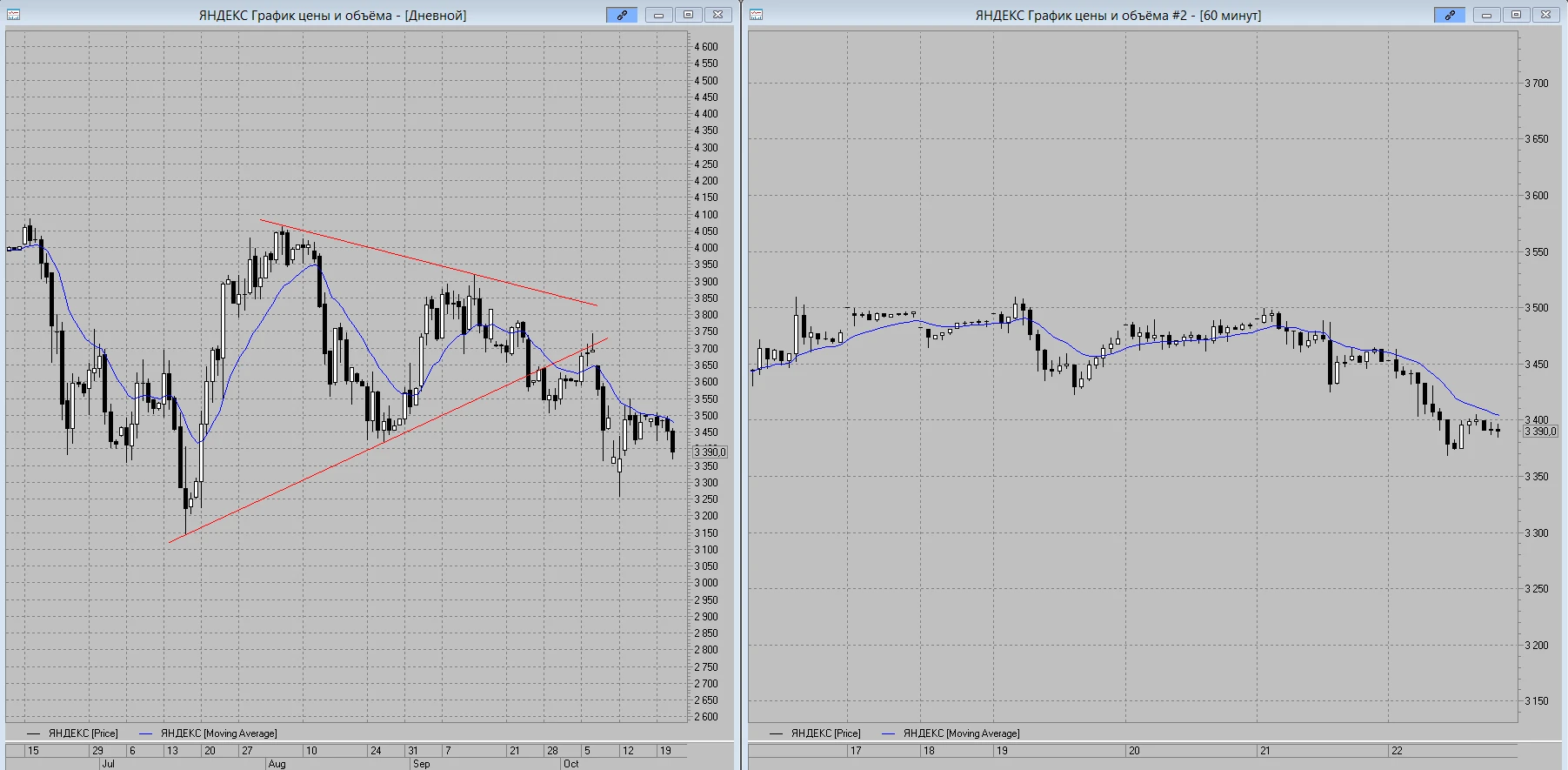The image size is (1568, 770).
Task: Click the date label 17 on the 60-minute time axis
Action: coord(856,751)
